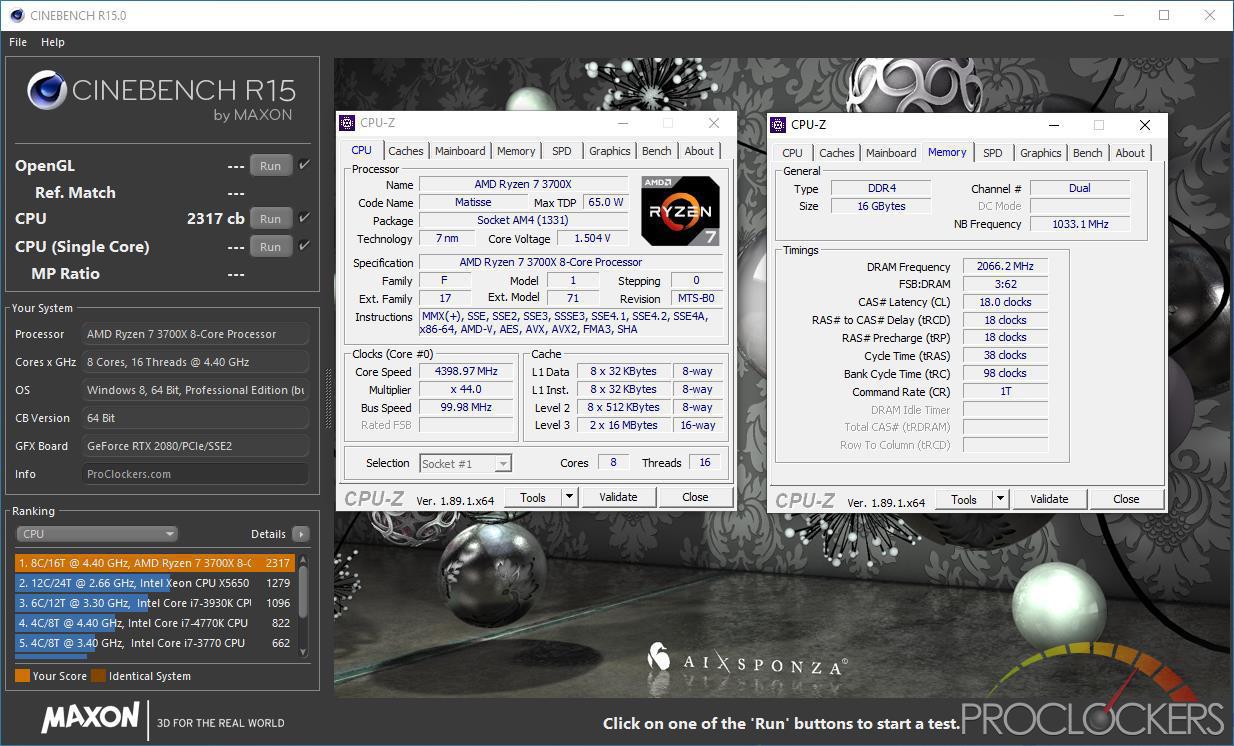The image size is (1234, 746).
Task: Toggle the CPU (Single Core) checkbox
Action: [304, 245]
